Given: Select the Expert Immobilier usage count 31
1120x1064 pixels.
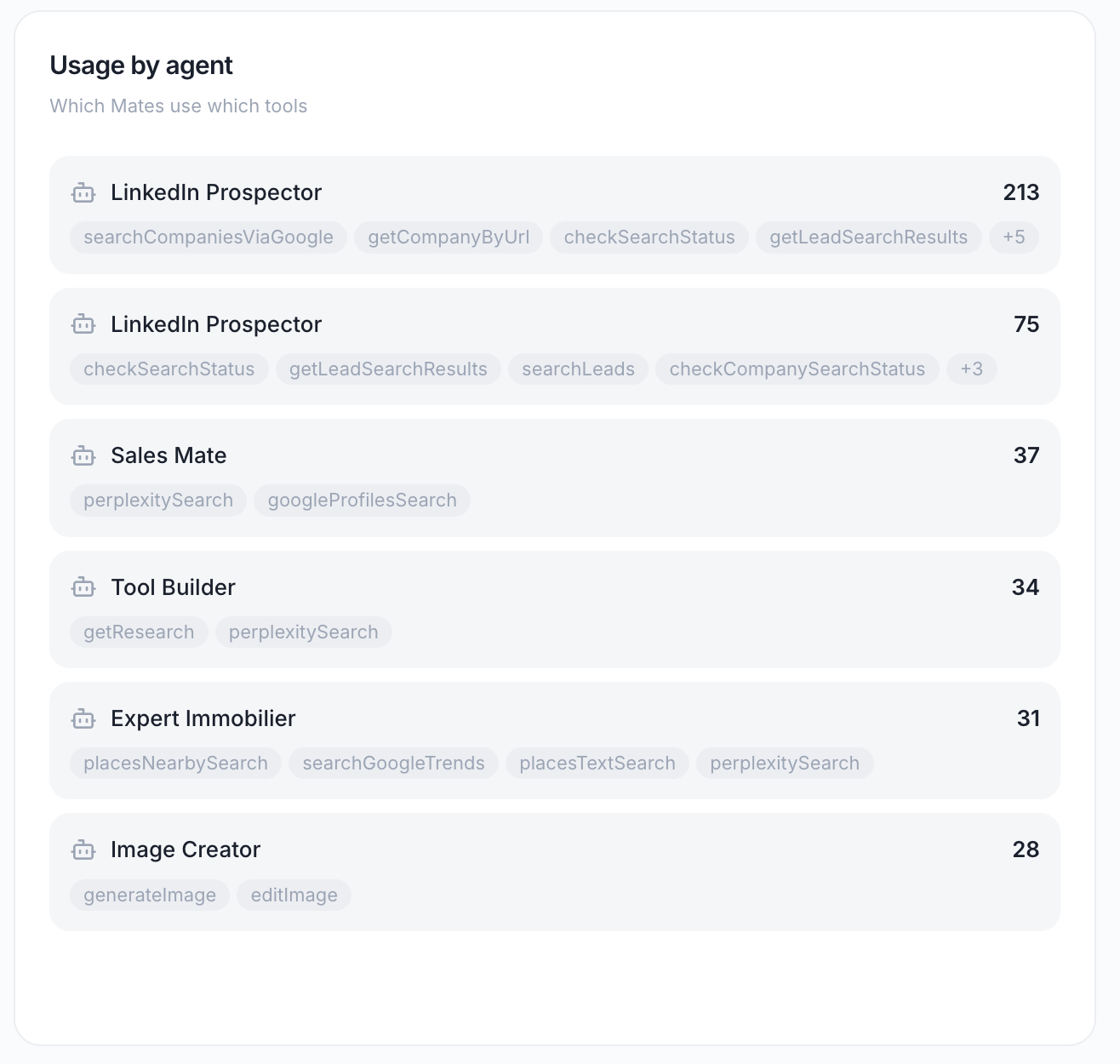Looking at the screenshot, I should pyautogui.click(x=1028, y=718).
